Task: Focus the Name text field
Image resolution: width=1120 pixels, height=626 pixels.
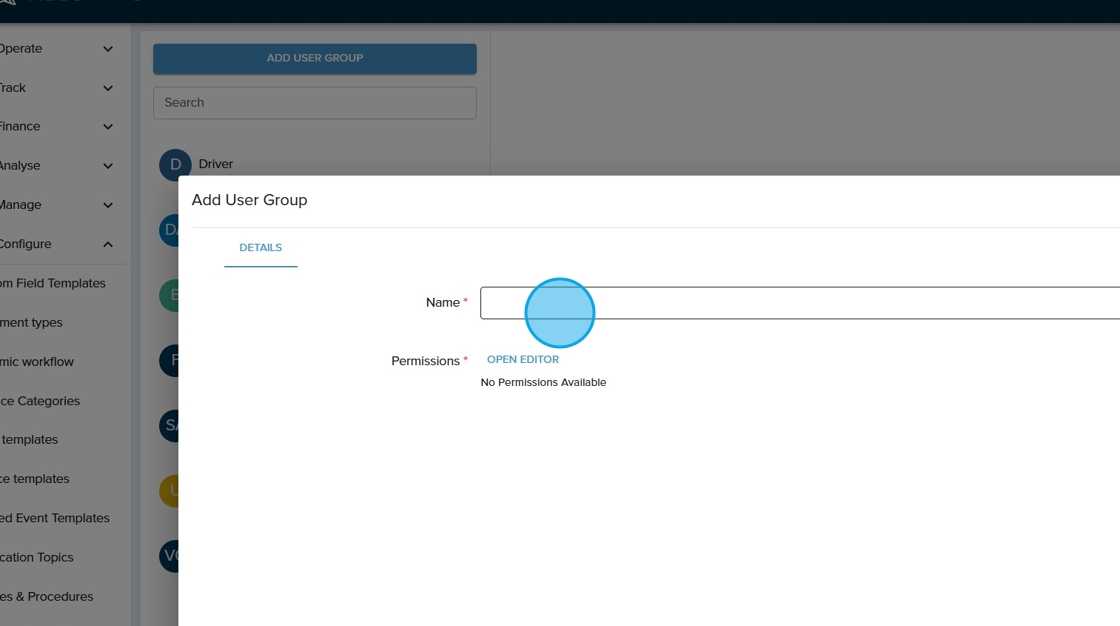Action: (x=800, y=303)
